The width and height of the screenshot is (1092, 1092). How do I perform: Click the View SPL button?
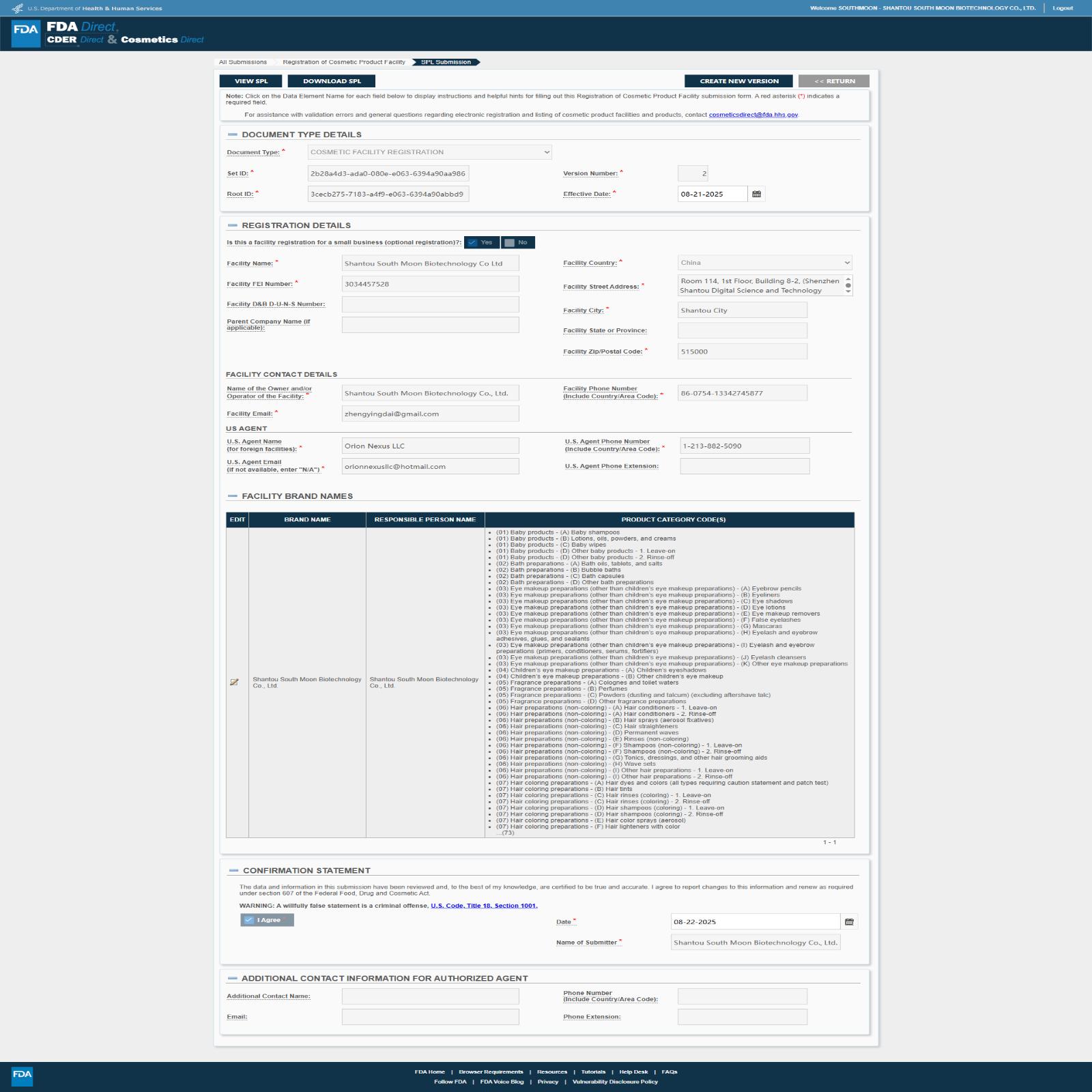pos(251,81)
